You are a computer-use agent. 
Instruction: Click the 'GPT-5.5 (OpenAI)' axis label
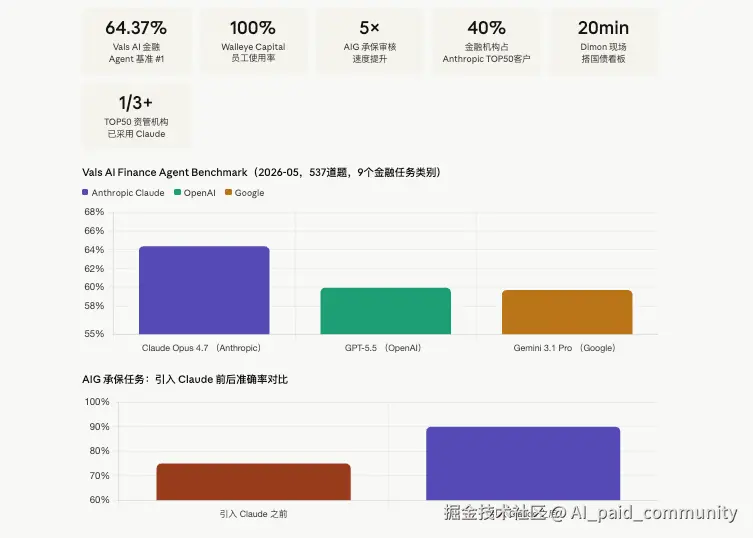click(383, 348)
